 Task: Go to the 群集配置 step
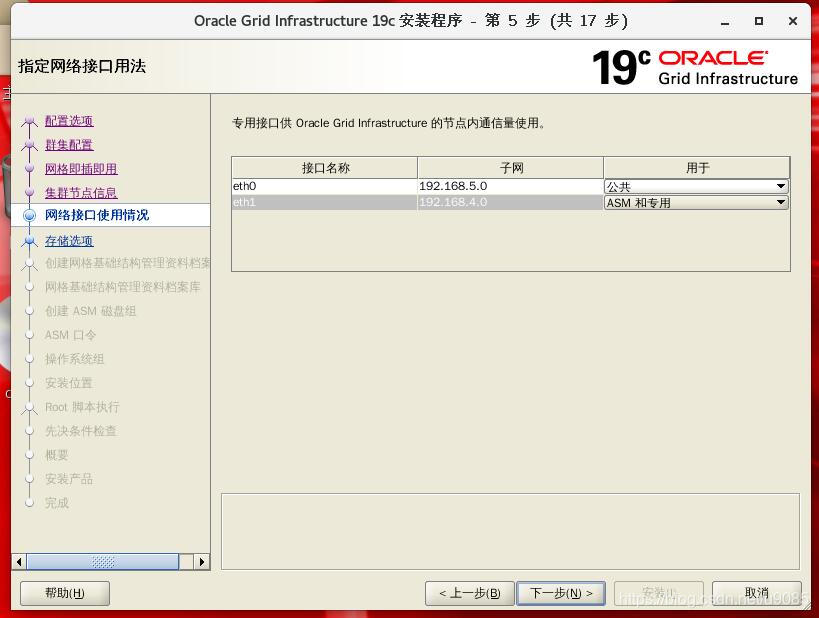[69, 145]
